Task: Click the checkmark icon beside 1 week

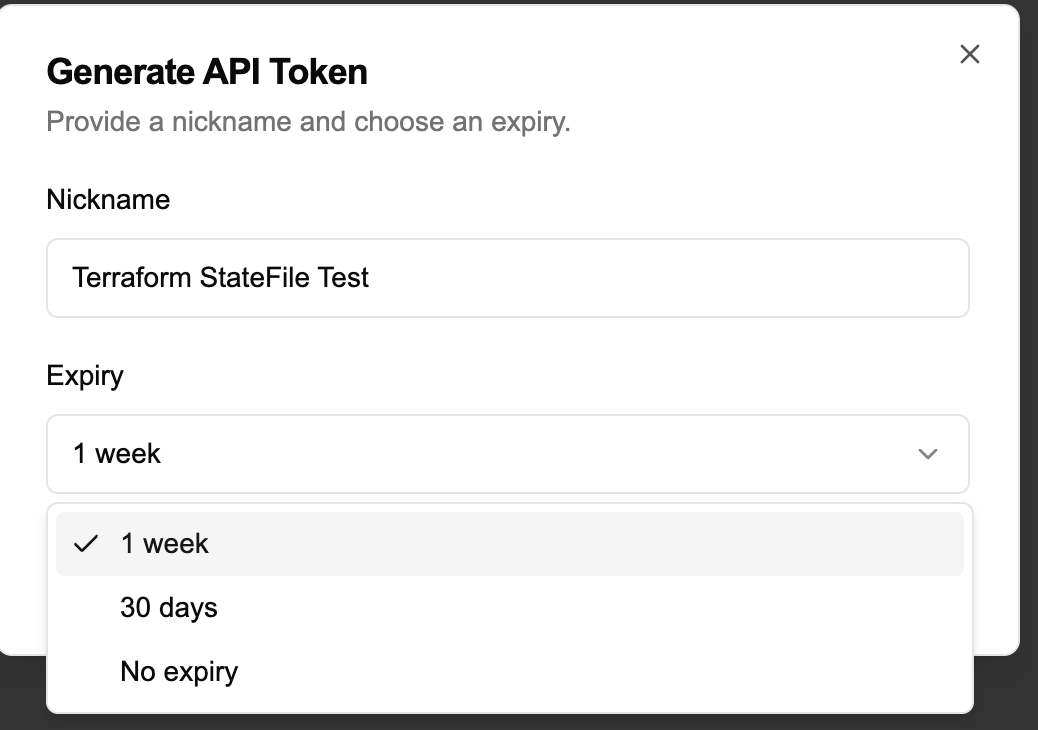Action: [x=87, y=544]
